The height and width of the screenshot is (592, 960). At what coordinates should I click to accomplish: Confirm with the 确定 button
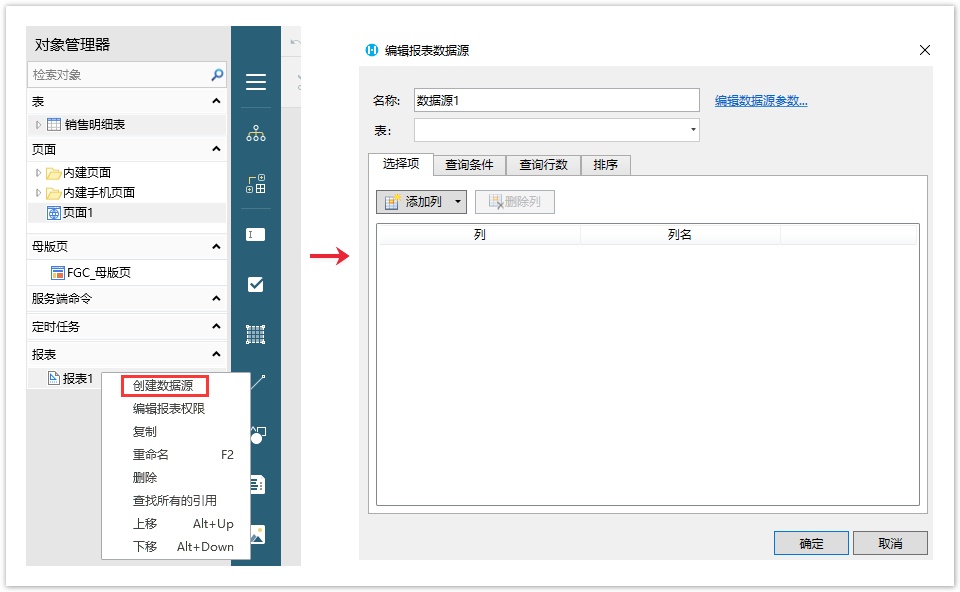811,543
